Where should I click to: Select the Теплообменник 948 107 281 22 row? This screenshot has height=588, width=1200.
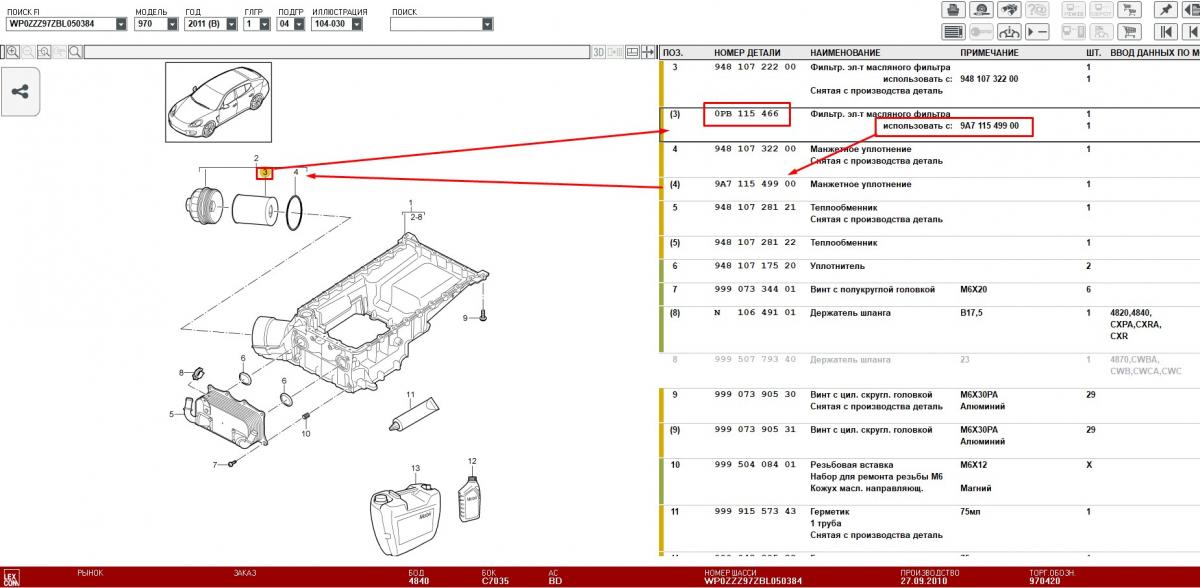[x=755, y=243]
